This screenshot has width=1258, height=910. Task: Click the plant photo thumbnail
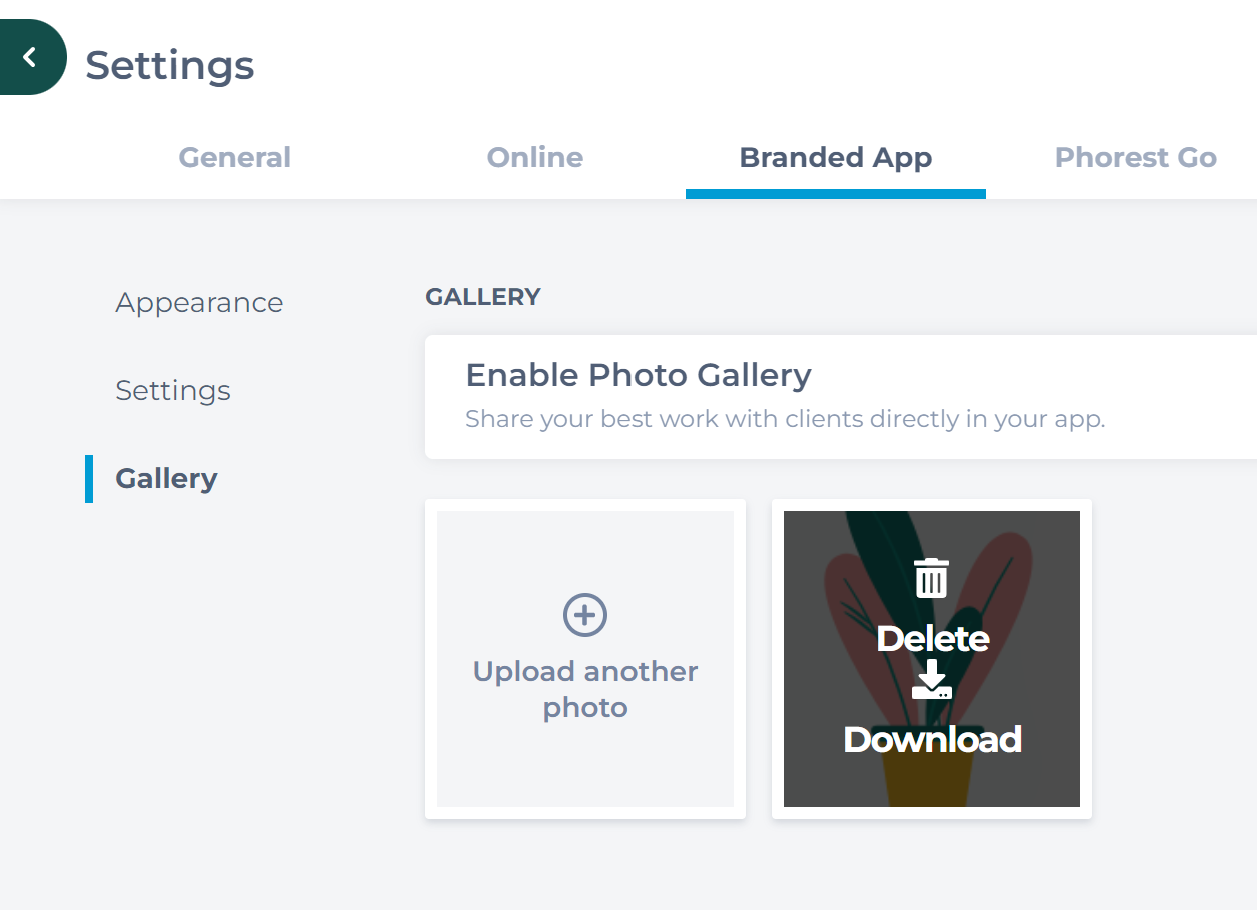[932, 659]
